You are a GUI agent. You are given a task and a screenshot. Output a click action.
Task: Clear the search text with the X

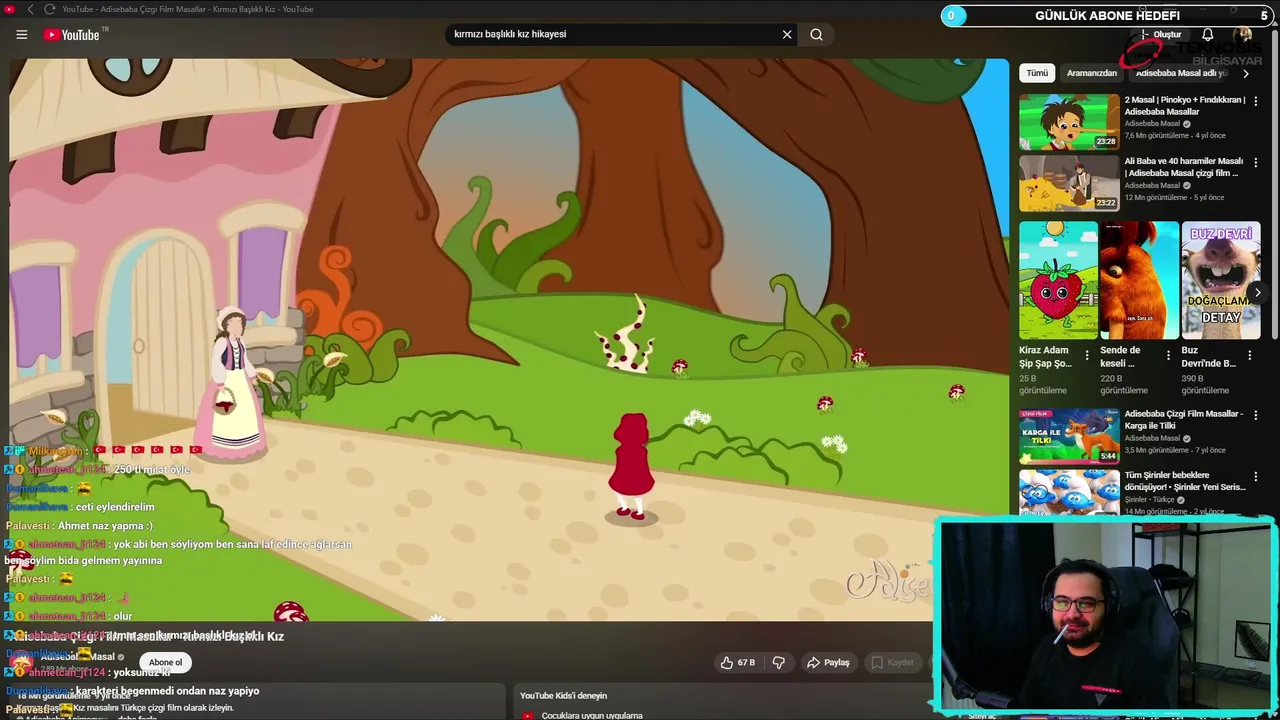point(787,35)
